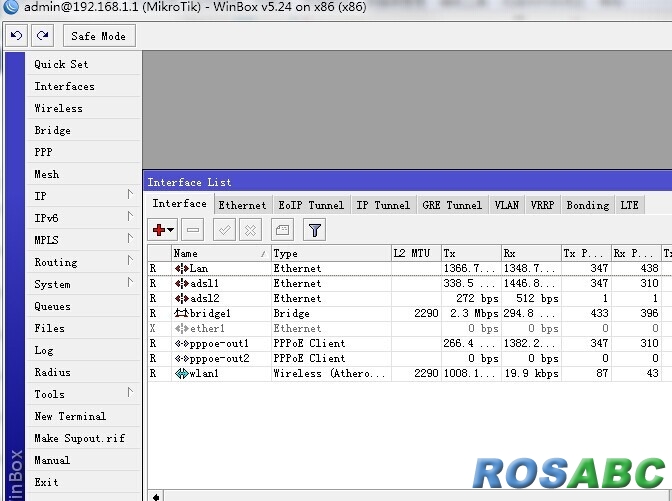
Task: Click the enable (checkmark) toolbar button
Action: point(224,230)
